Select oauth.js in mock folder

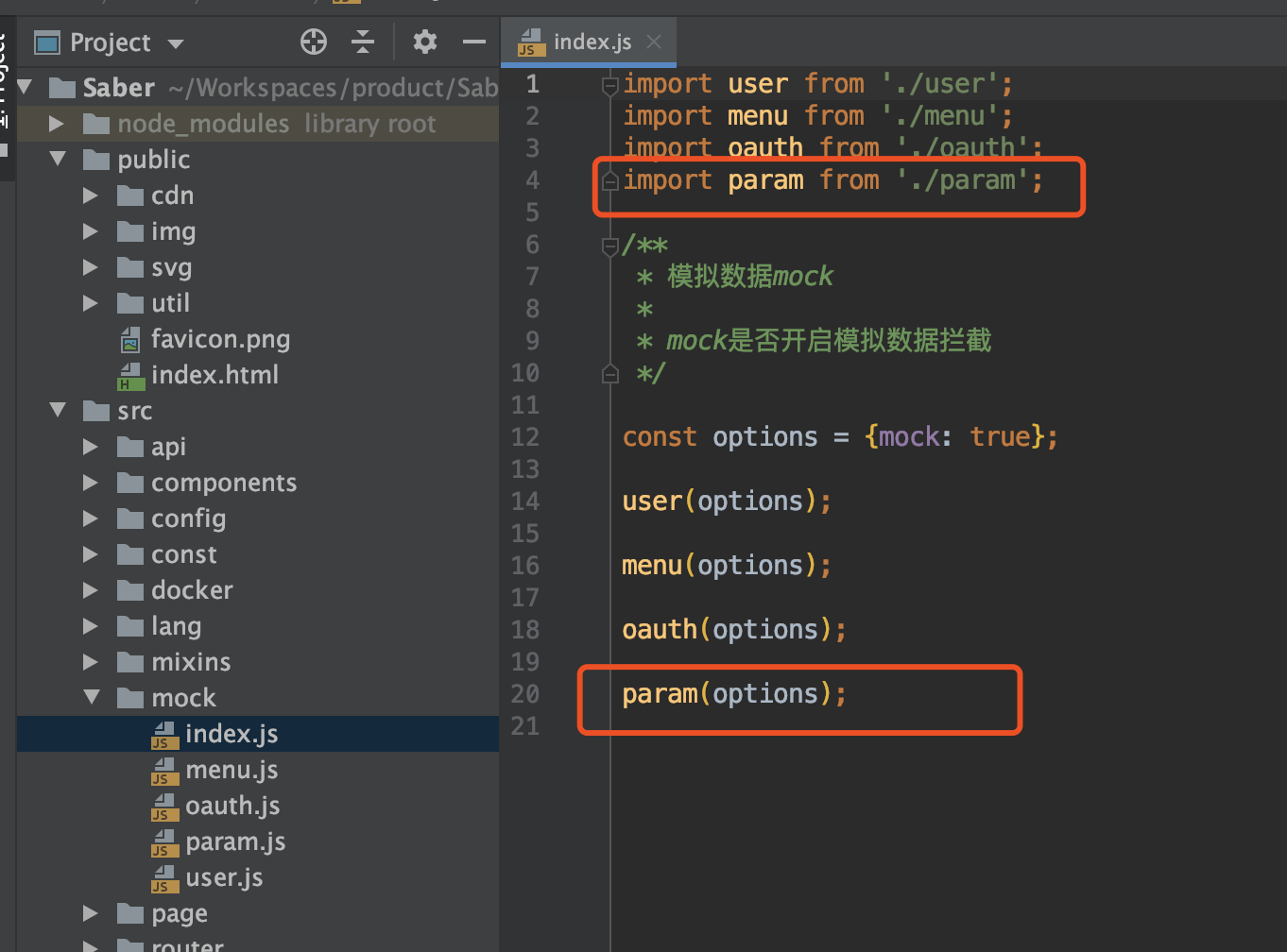[x=257, y=806]
